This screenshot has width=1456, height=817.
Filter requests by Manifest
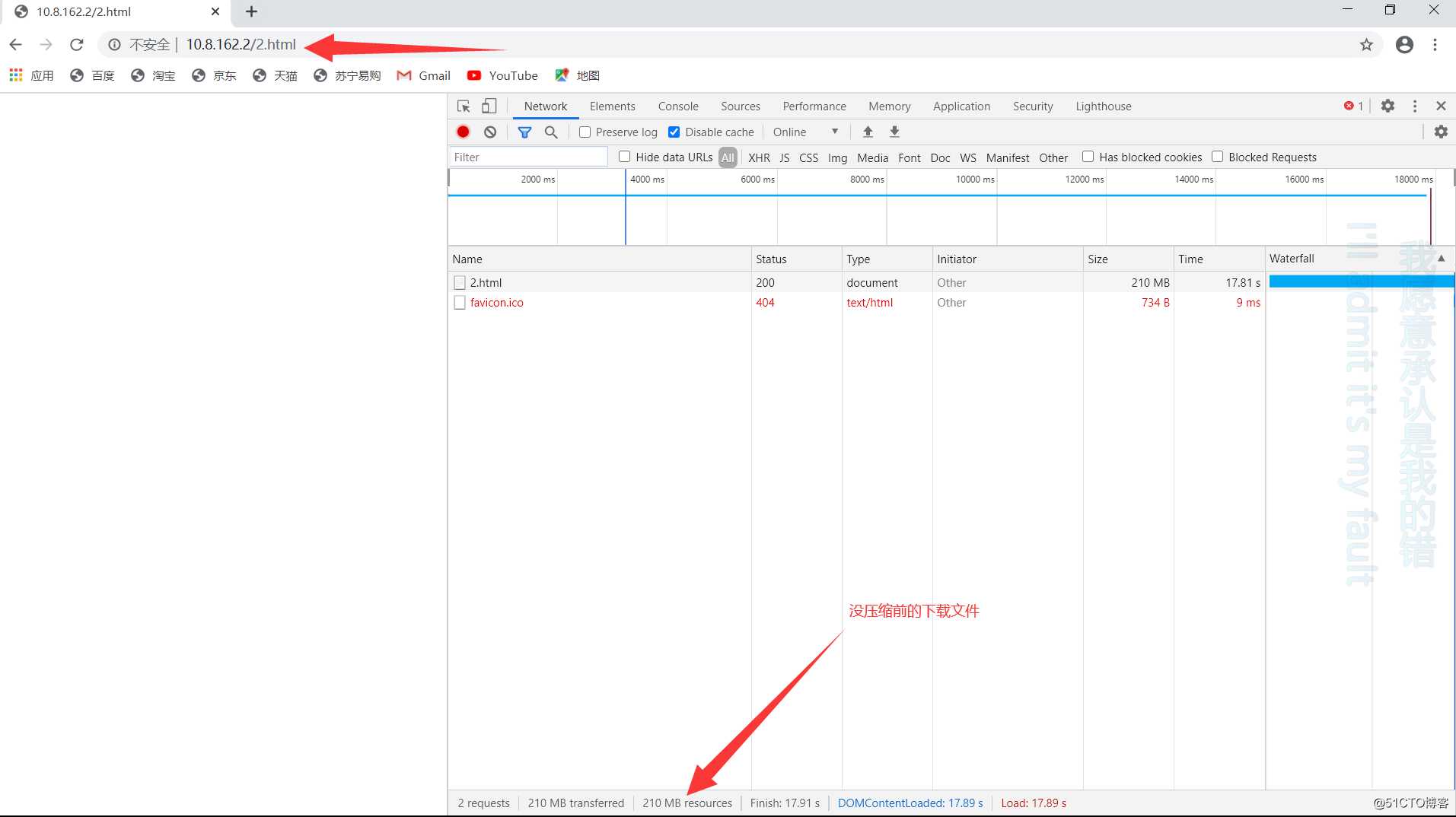tap(1008, 157)
